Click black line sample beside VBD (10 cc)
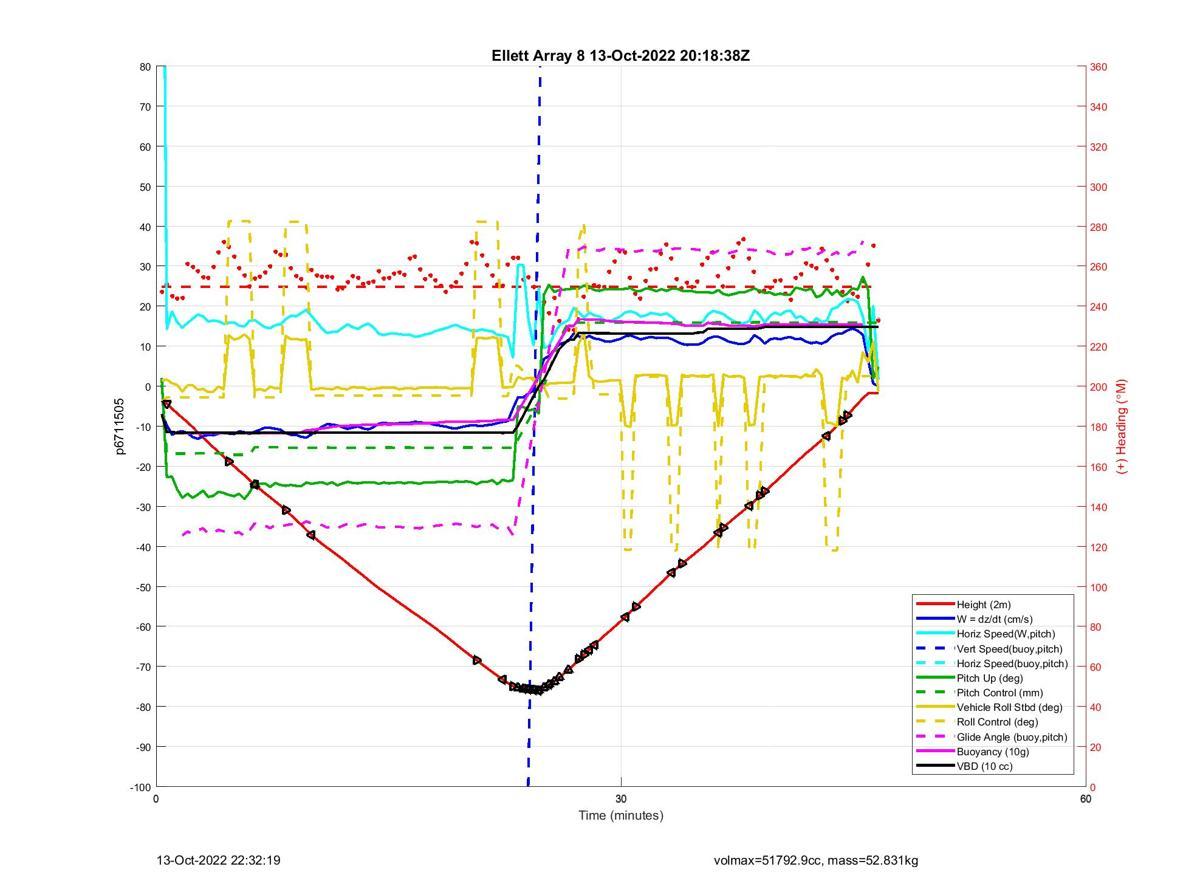The height and width of the screenshot is (885, 1200). pyautogui.click(x=935, y=766)
